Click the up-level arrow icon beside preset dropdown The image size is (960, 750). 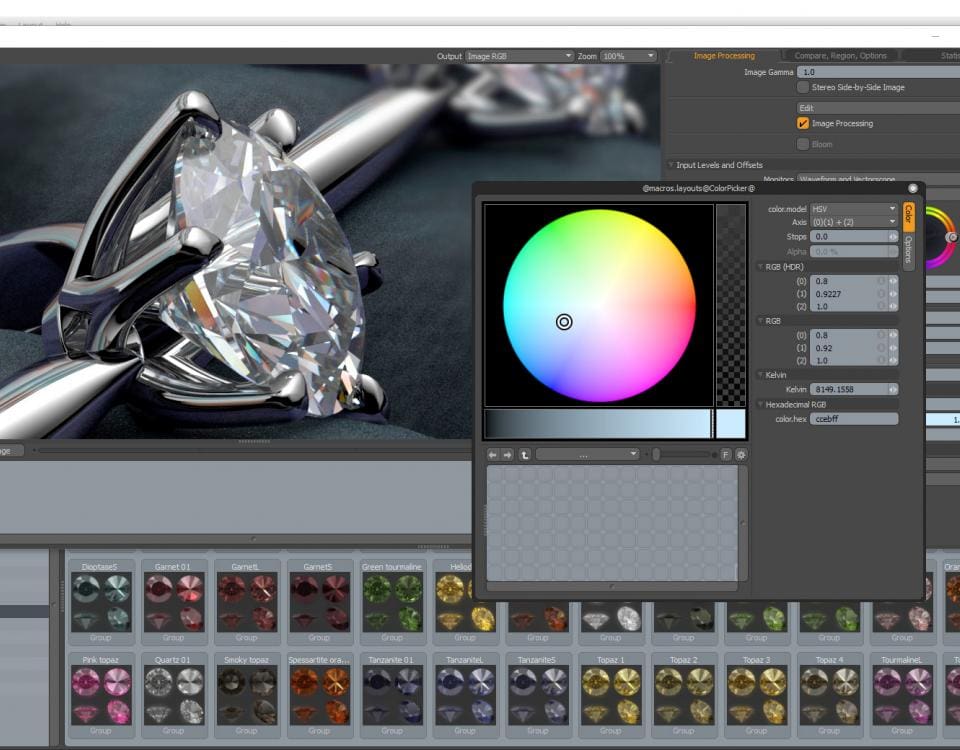(x=525, y=455)
